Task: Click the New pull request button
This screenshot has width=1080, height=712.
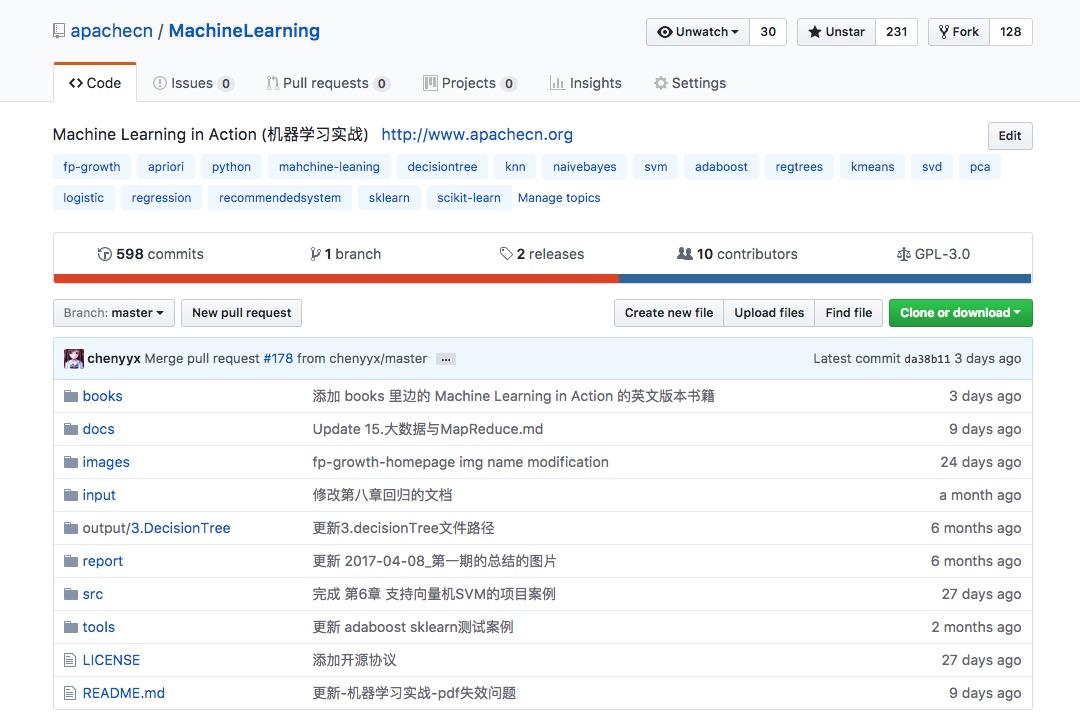Action: [241, 313]
